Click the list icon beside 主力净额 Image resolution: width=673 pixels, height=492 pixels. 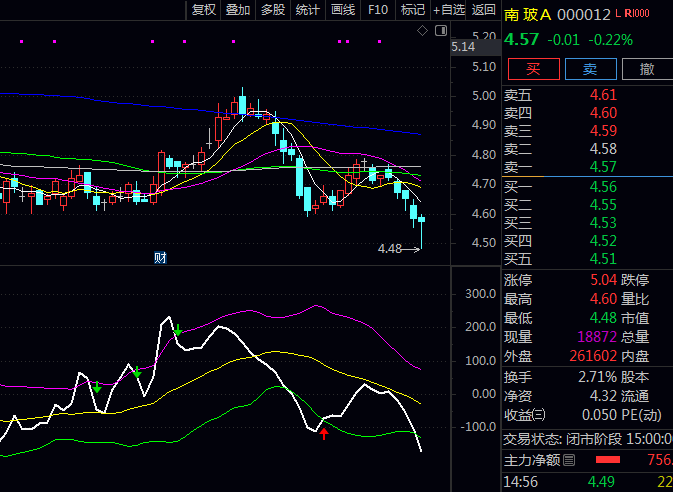[569, 460]
